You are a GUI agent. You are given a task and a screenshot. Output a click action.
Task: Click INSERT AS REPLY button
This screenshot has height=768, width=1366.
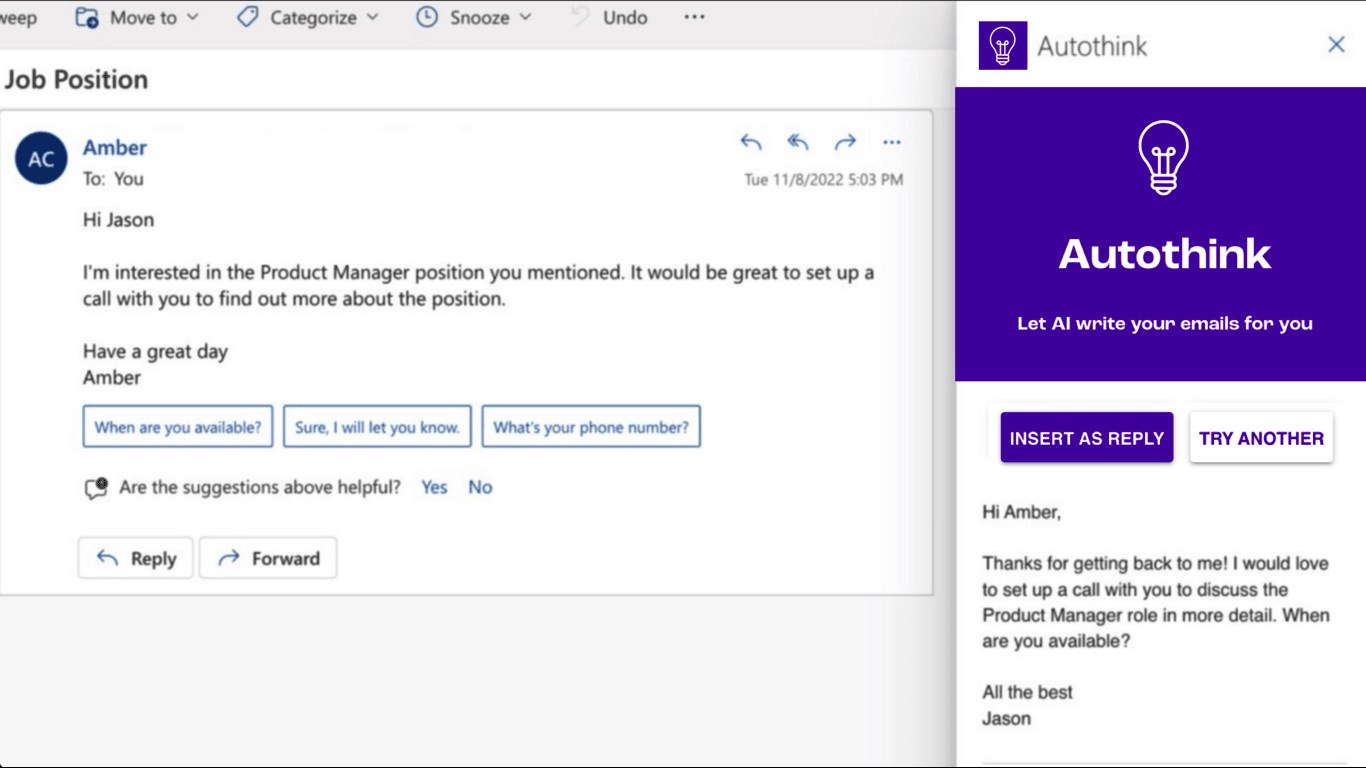1087,438
